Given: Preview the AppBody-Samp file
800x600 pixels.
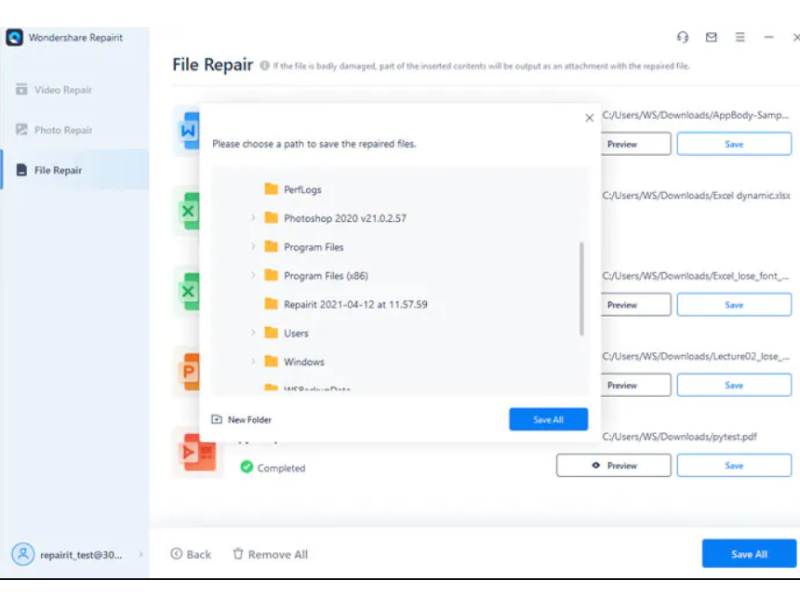Looking at the screenshot, I should coord(636,144).
